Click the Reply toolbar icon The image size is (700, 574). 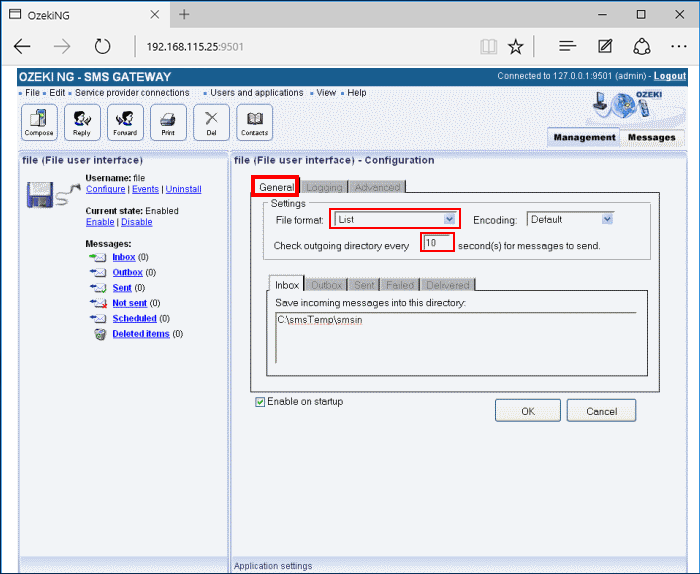pos(82,122)
